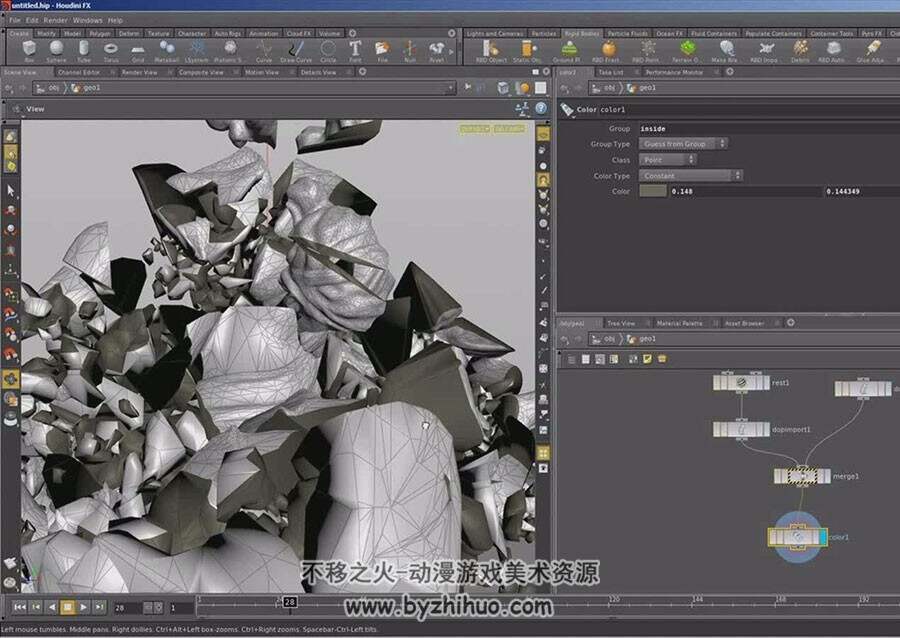Expand the viewport path dropdown arrow
This screenshot has height=638, width=900.
coord(451,88)
